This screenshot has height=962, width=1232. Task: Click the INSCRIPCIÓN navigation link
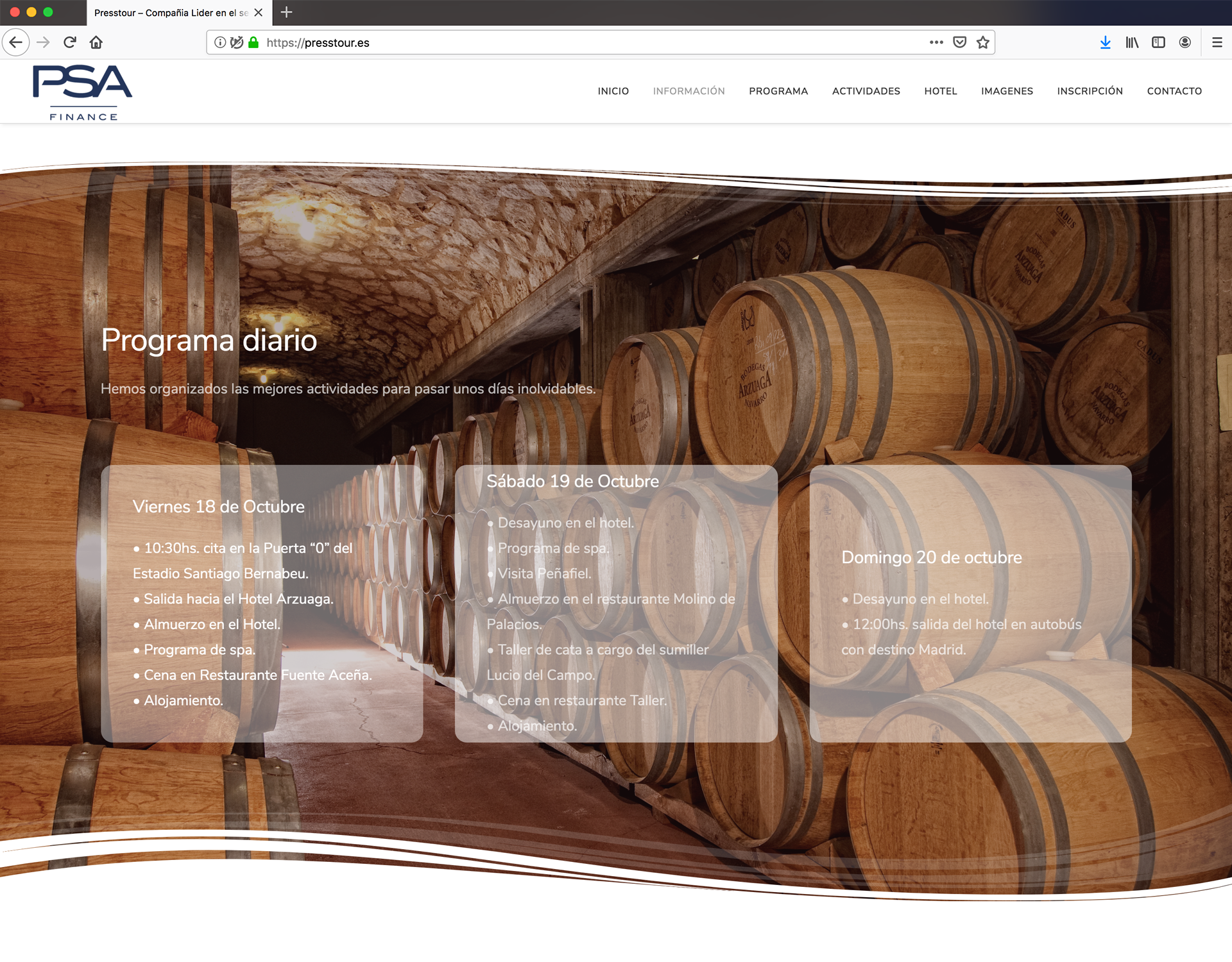1090,91
